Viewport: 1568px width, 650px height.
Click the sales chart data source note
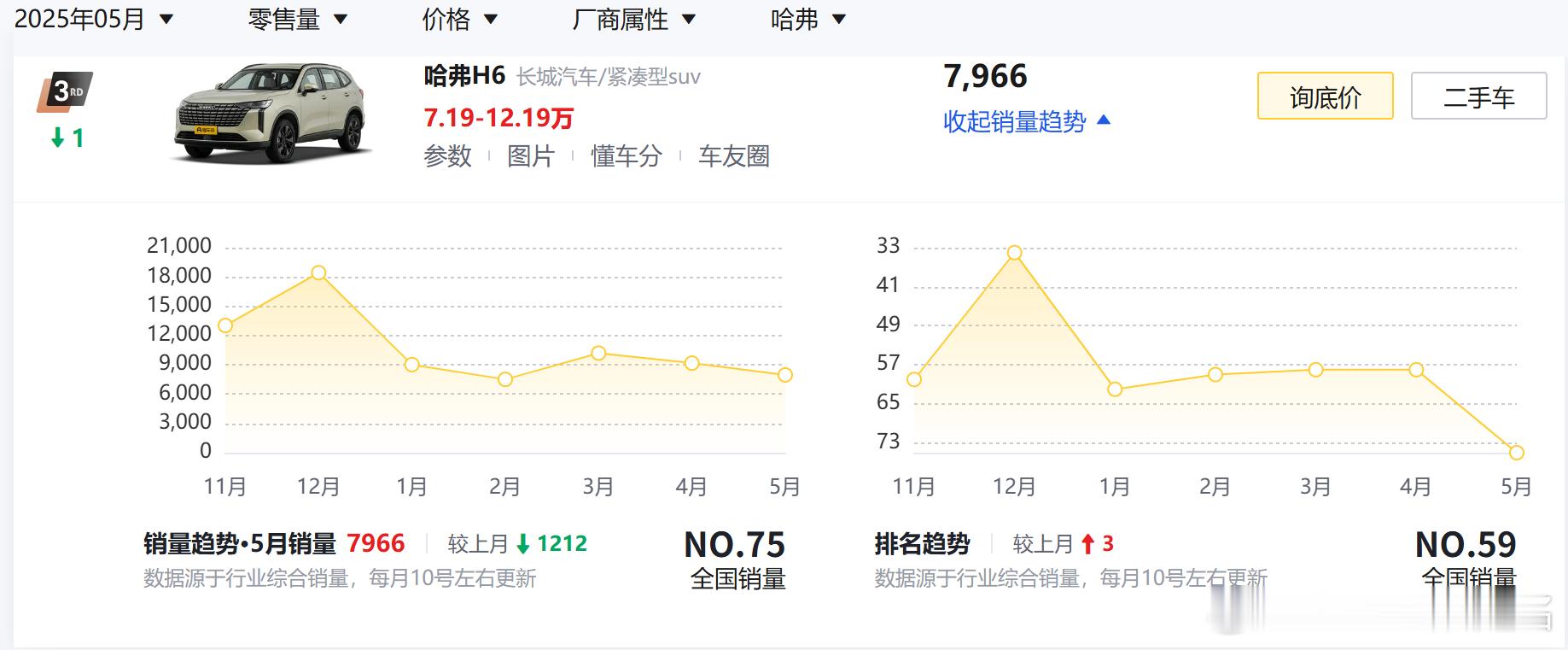[x=340, y=579]
